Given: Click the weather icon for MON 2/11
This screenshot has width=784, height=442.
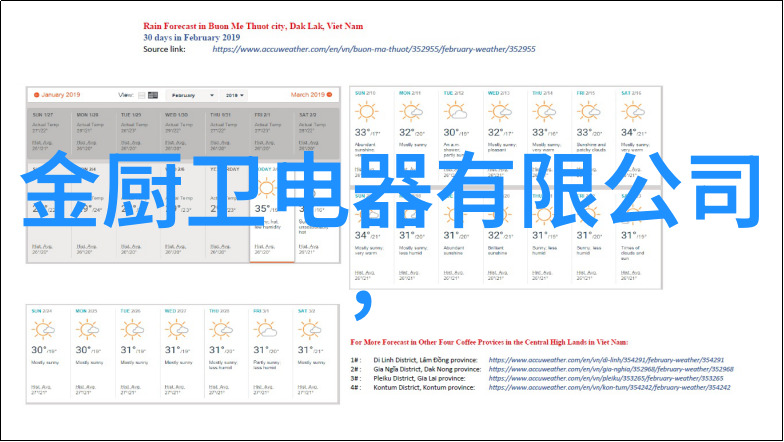Looking at the screenshot, I should coord(411,112).
